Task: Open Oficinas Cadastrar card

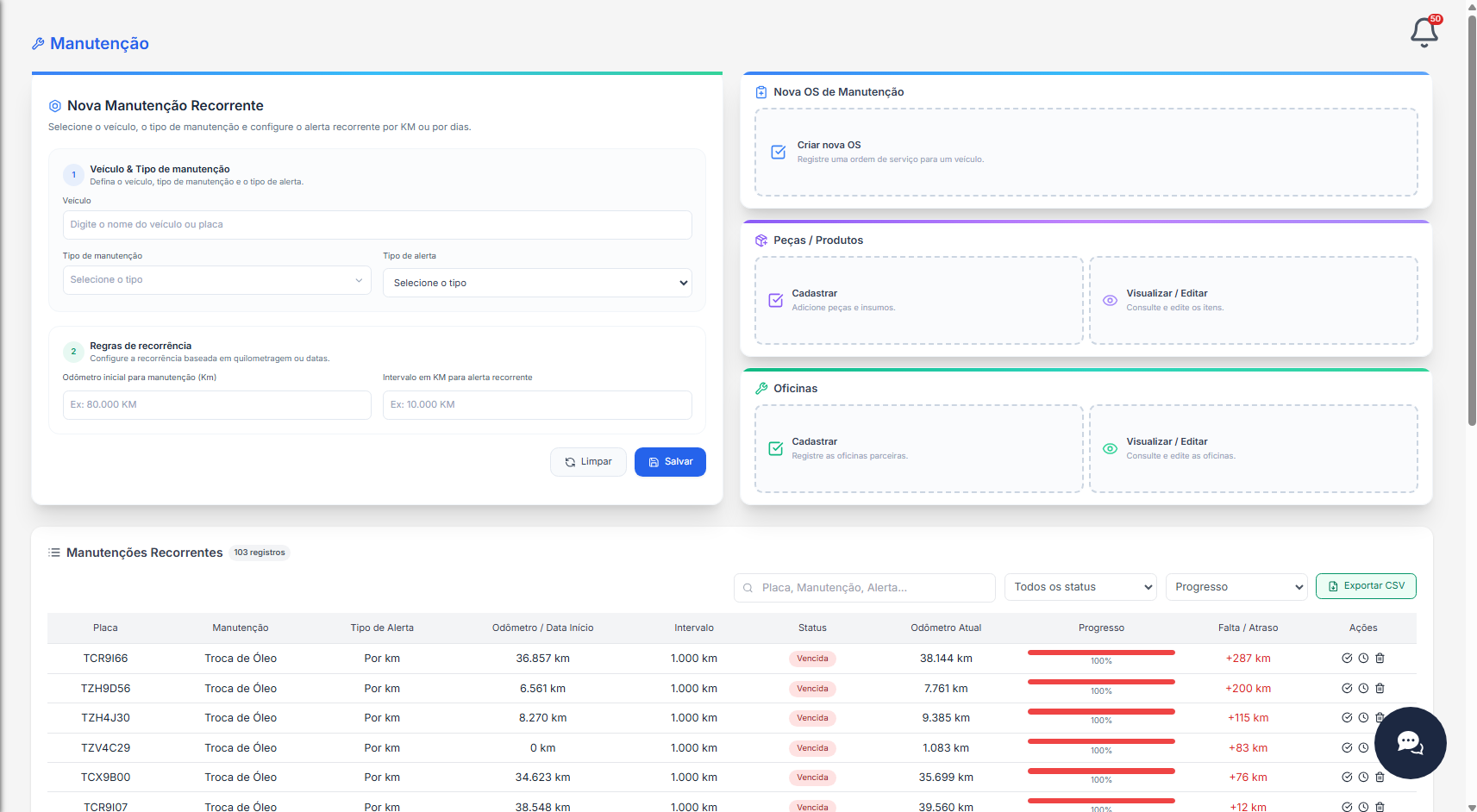Action: coord(919,449)
